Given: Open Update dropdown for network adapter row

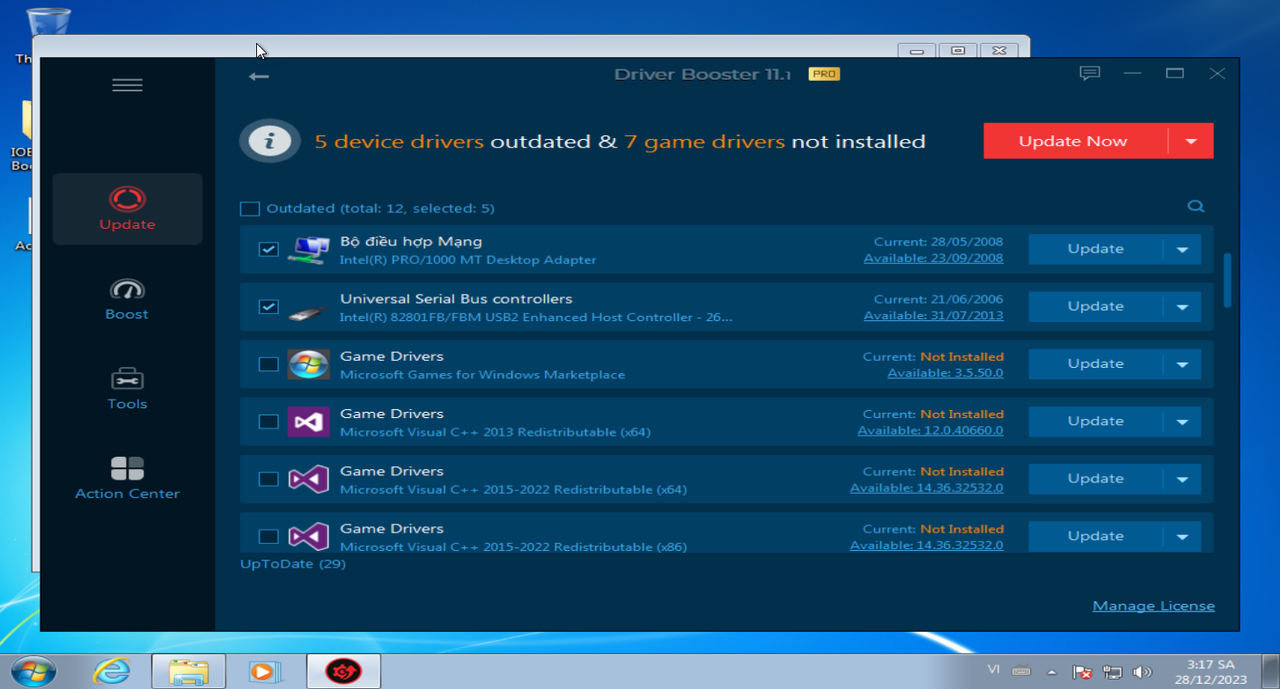Looking at the screenshot, I should point(1182,249).
